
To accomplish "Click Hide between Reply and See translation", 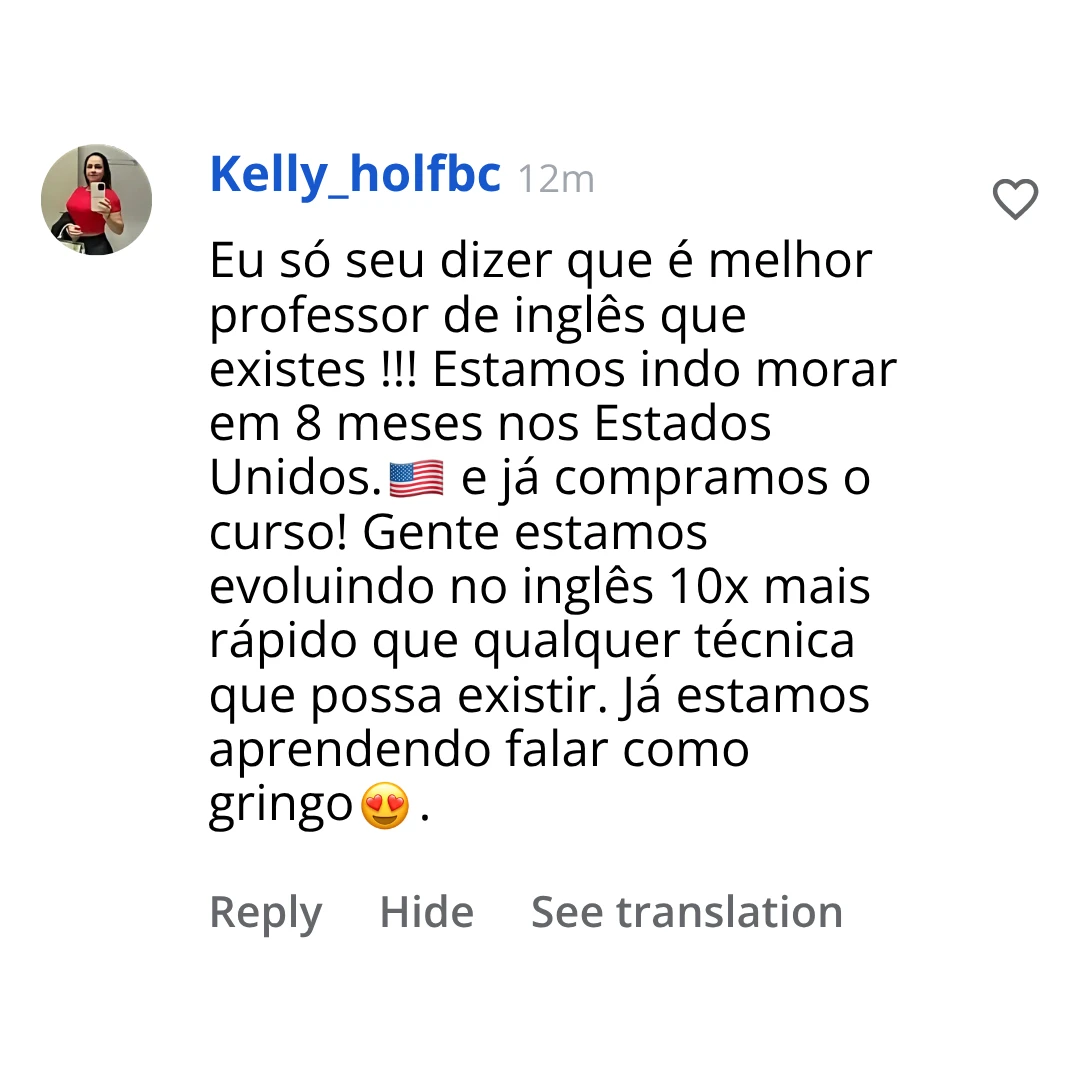I will (426, 911).
